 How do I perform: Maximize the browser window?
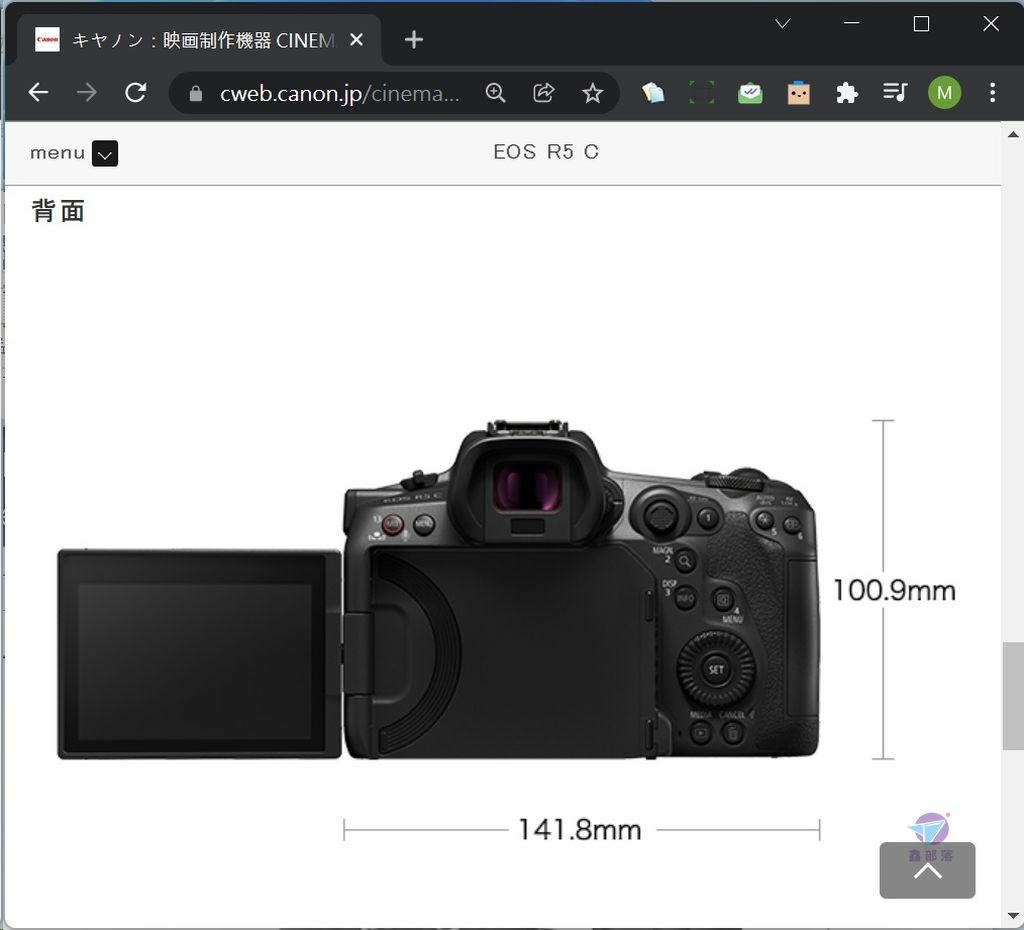pos(921,24)
